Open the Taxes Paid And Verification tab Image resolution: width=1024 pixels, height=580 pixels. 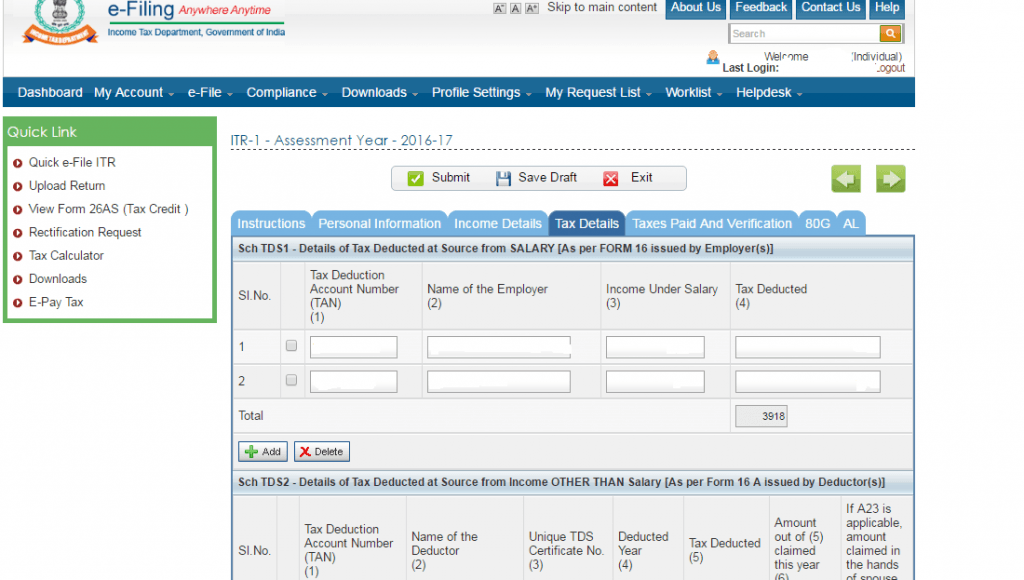(711, 223)
